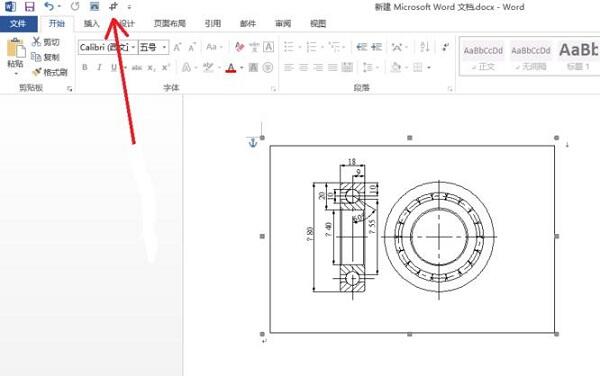Open the 文件 tab
The height and width of the screenshot is (376, 600).
(x=18, y=24)
